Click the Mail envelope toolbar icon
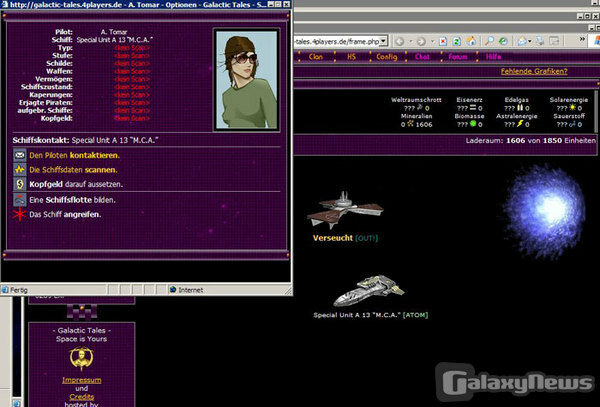The width and height of the screenshot is (600, 407). click(522, 41)
